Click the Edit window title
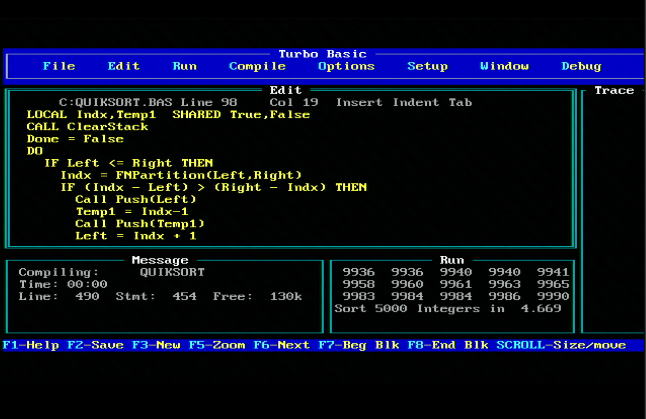The height and width of the screenshot is (419, 646). pyautogui.click(x=286, y=90)
